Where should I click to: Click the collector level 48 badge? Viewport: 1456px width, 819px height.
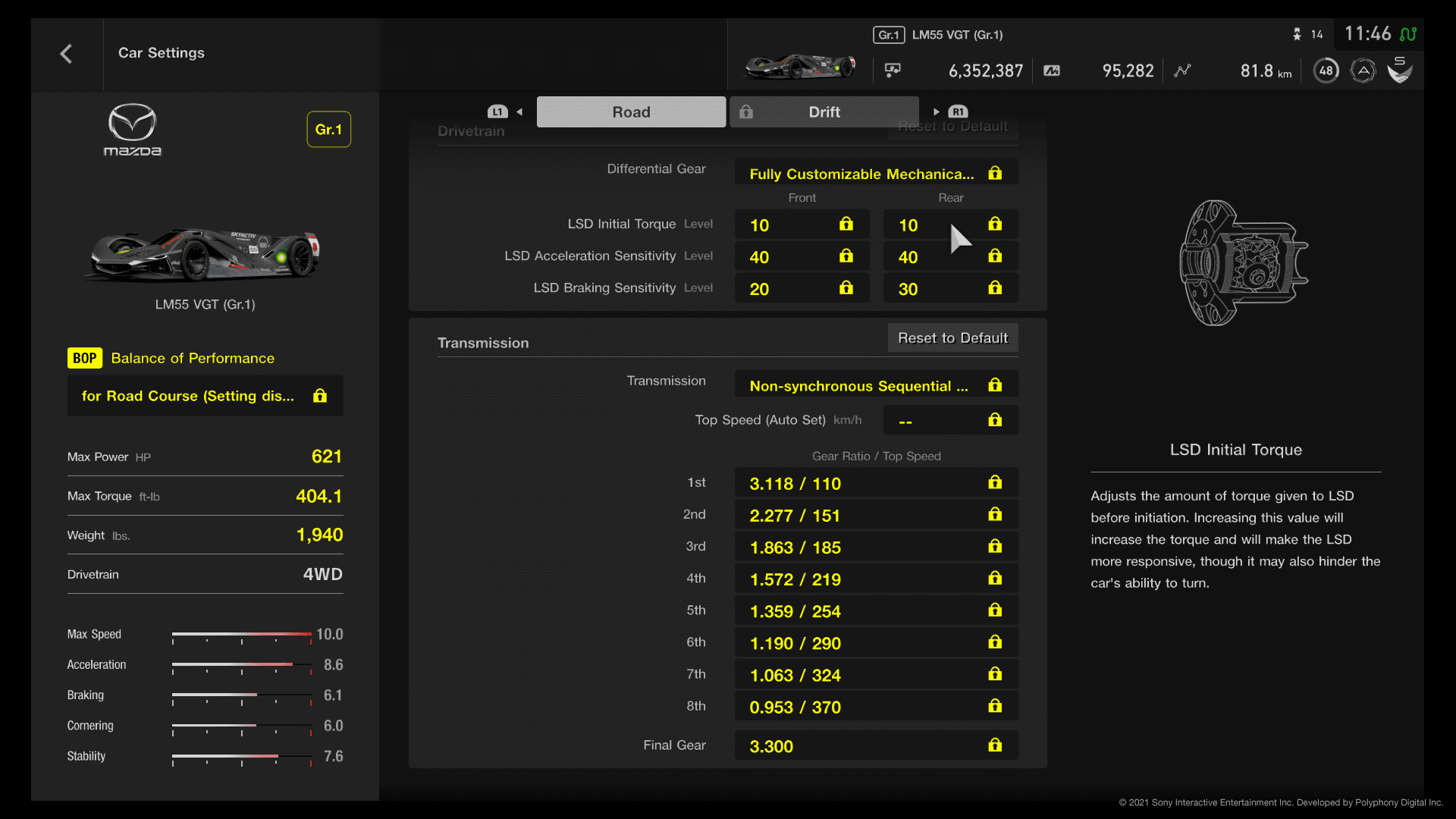click(1326, 71)
